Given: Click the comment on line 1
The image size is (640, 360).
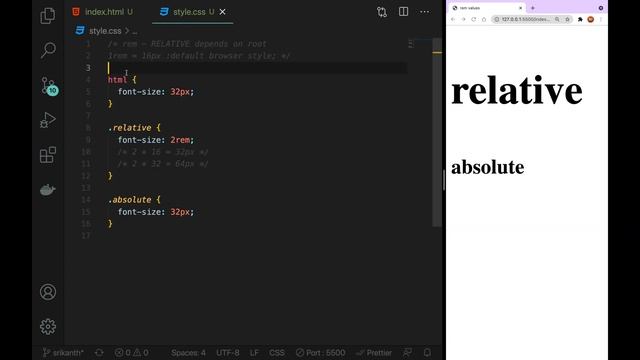Looking at the screenshot, I should tap(187, 44).
